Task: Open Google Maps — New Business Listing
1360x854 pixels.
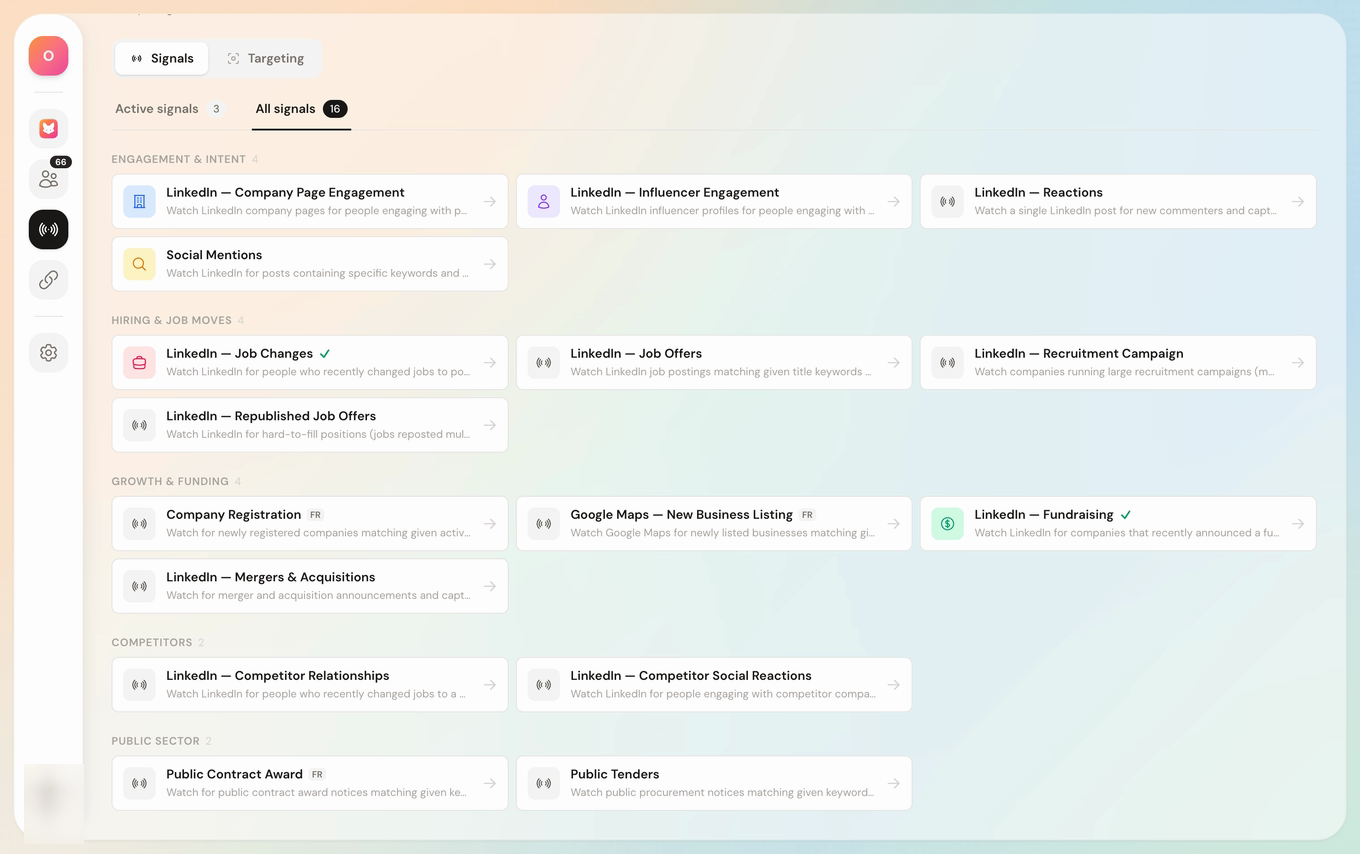Action: [714, 523]
